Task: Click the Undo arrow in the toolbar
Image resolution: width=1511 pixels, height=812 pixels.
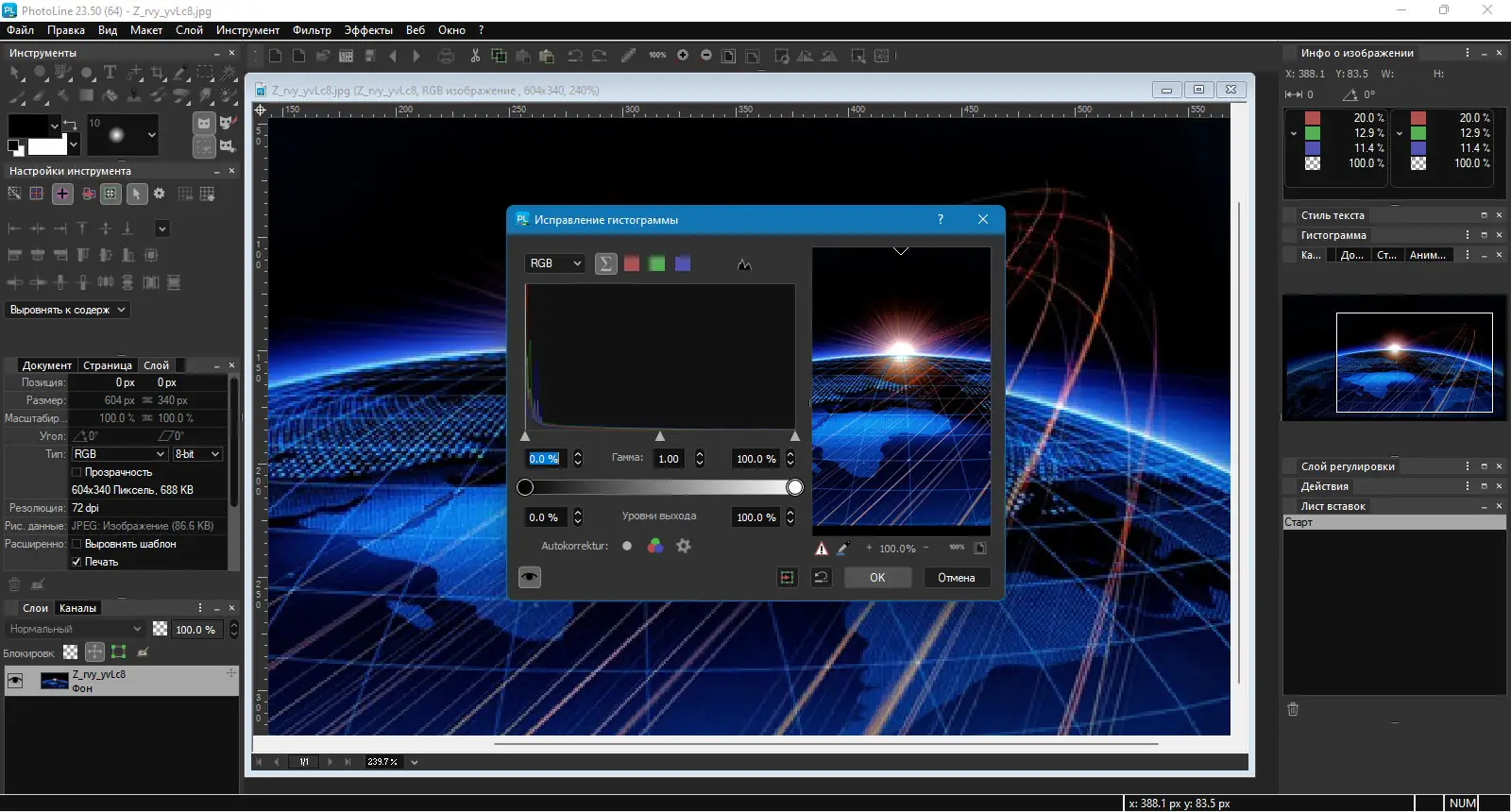Action: (575, 56)
